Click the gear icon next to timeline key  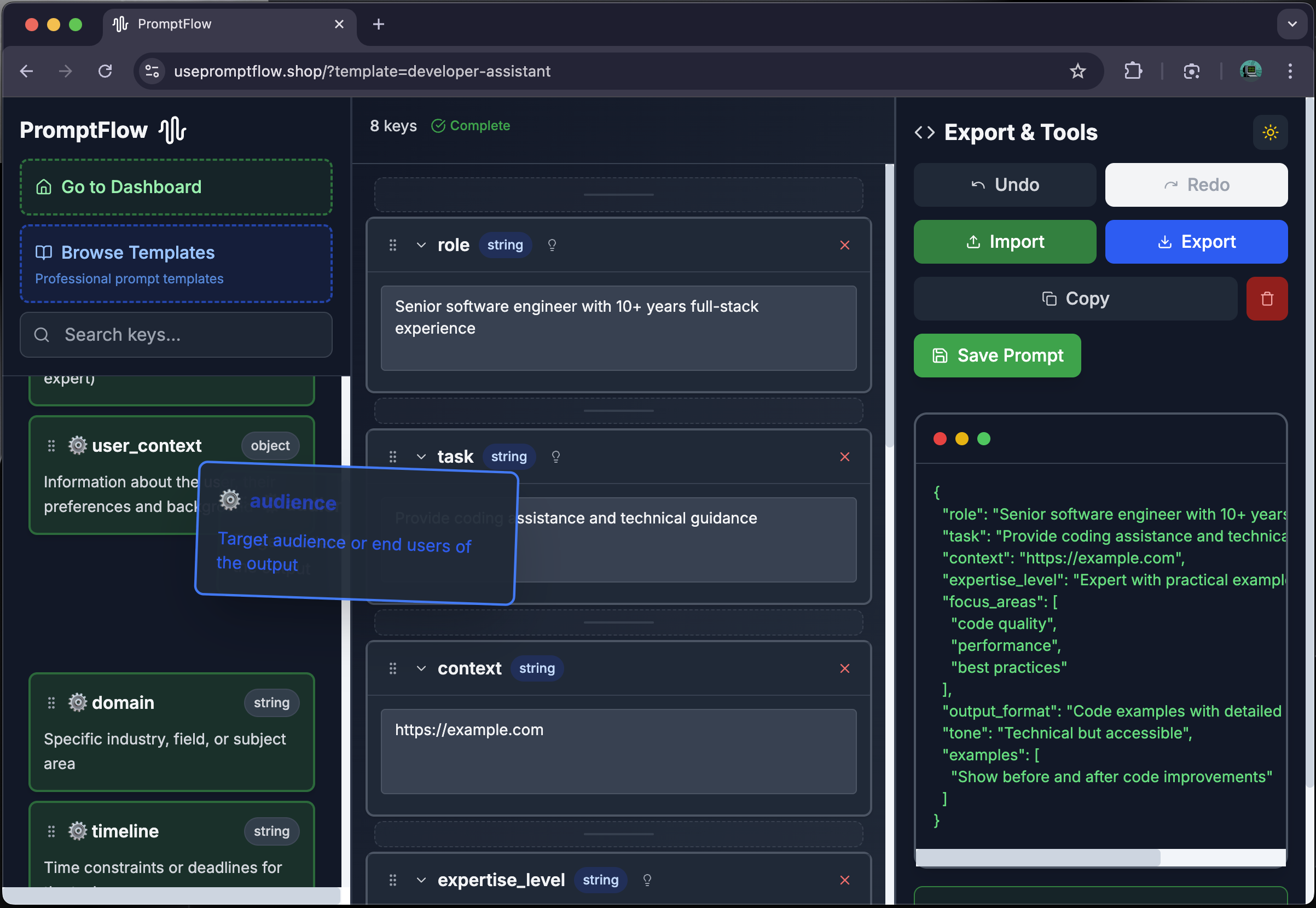[x=77, y=831]
